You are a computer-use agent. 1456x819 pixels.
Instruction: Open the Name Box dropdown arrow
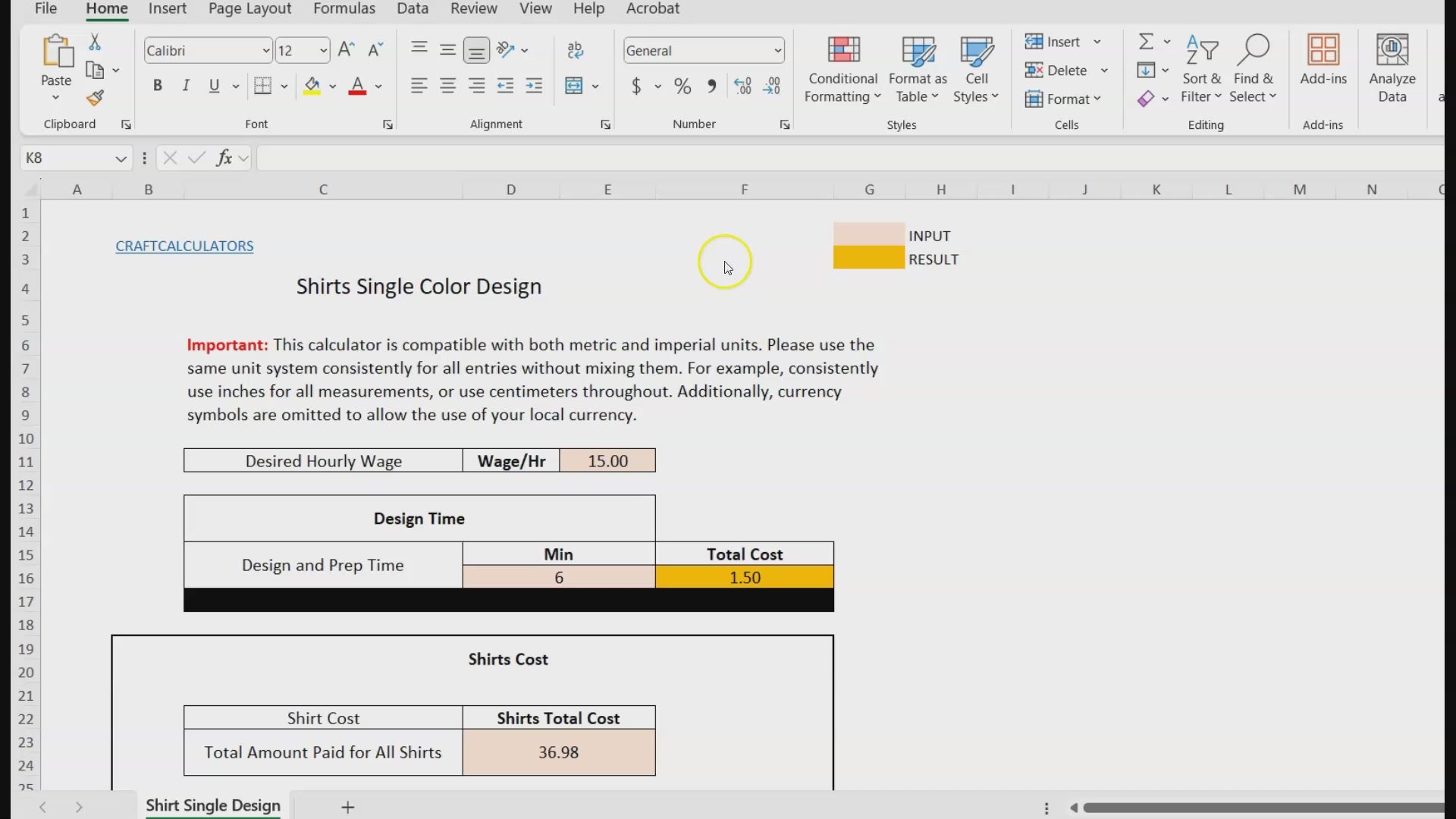pos(120,158)
